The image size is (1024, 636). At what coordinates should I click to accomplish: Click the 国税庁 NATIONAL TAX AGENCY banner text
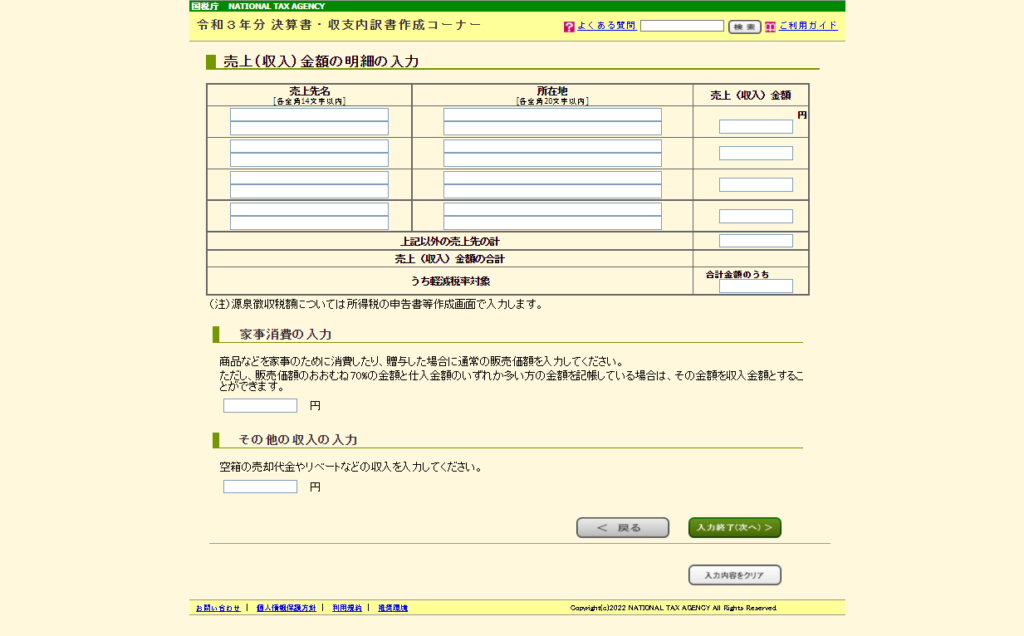coord(258,6)
